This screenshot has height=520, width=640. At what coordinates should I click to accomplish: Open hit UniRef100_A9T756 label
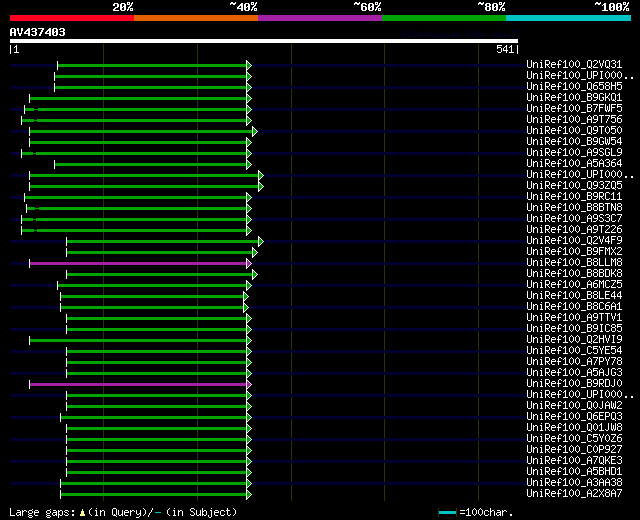click(574, 119)
